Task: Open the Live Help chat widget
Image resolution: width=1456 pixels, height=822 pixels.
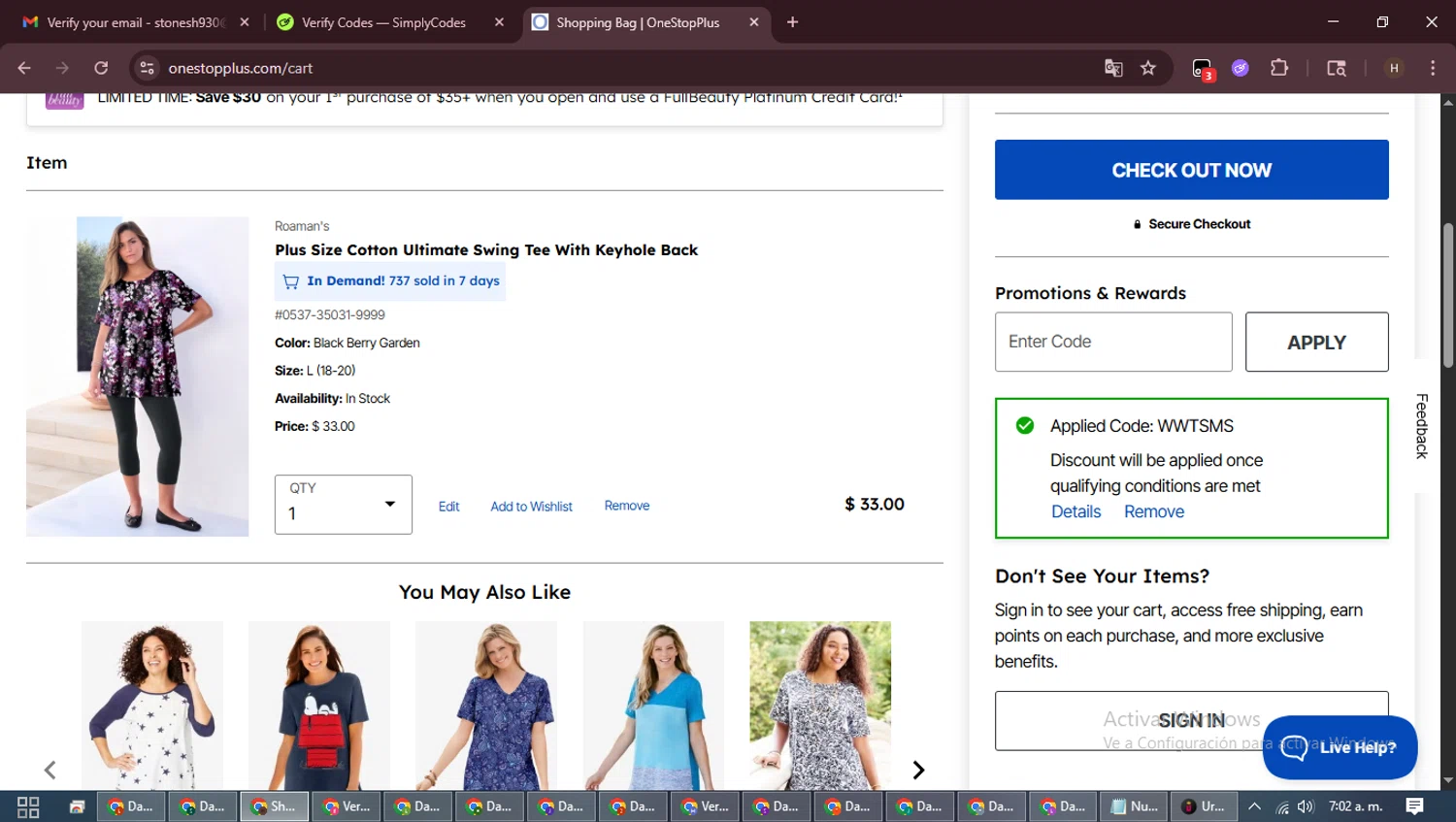Action: (x=1340, y=746)
